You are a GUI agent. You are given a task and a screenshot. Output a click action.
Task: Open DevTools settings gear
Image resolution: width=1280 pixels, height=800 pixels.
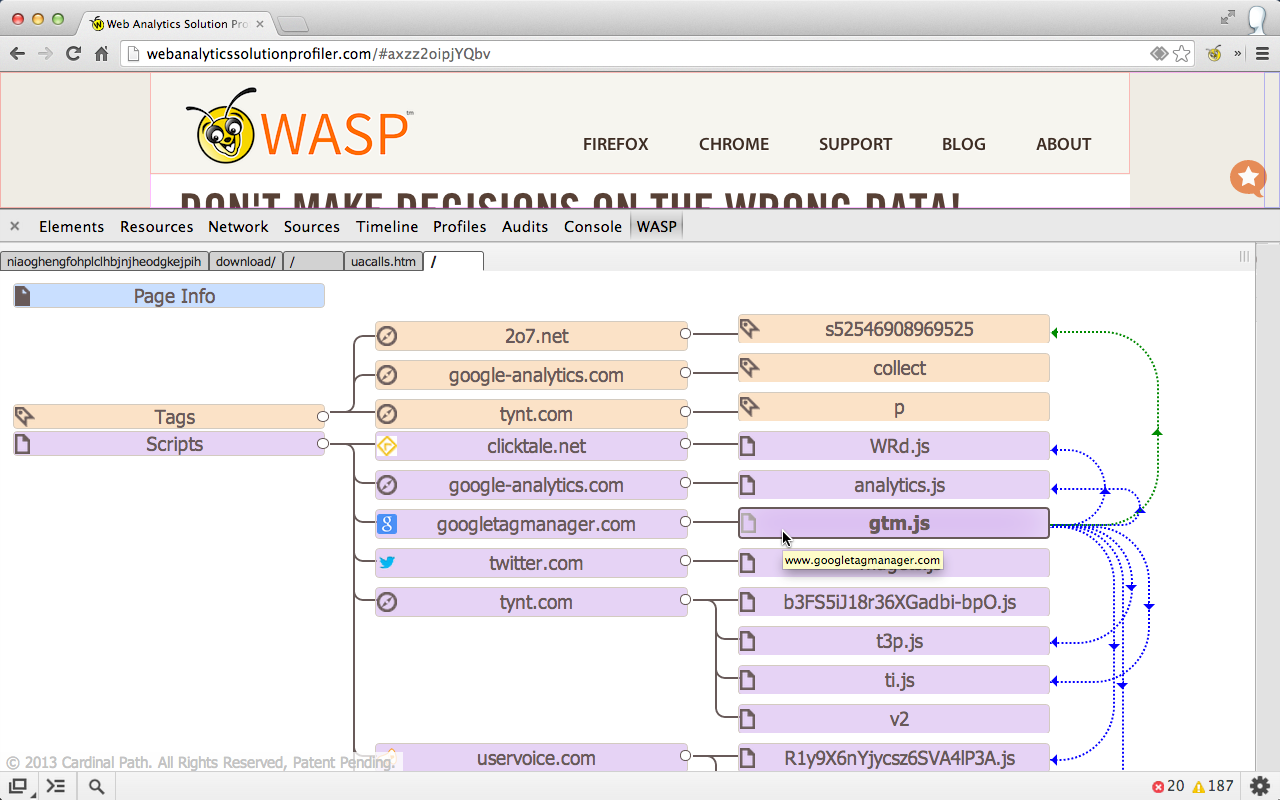(1260, 786)
